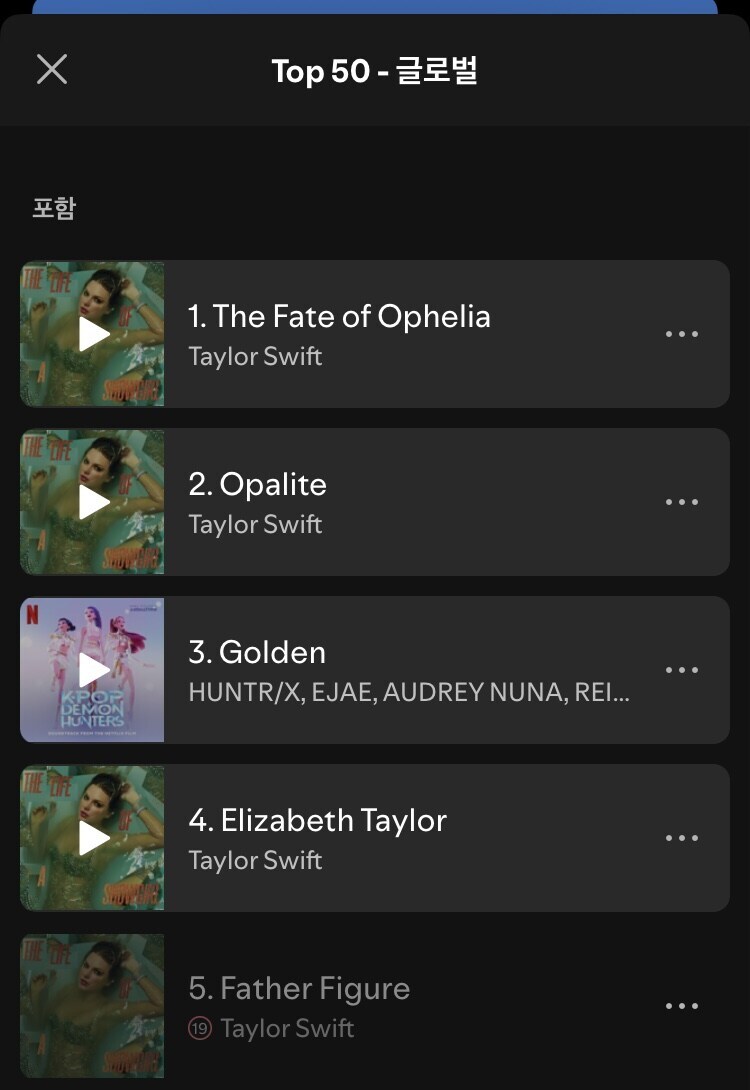Open three-dot menu for Golden

click(682, 670)
